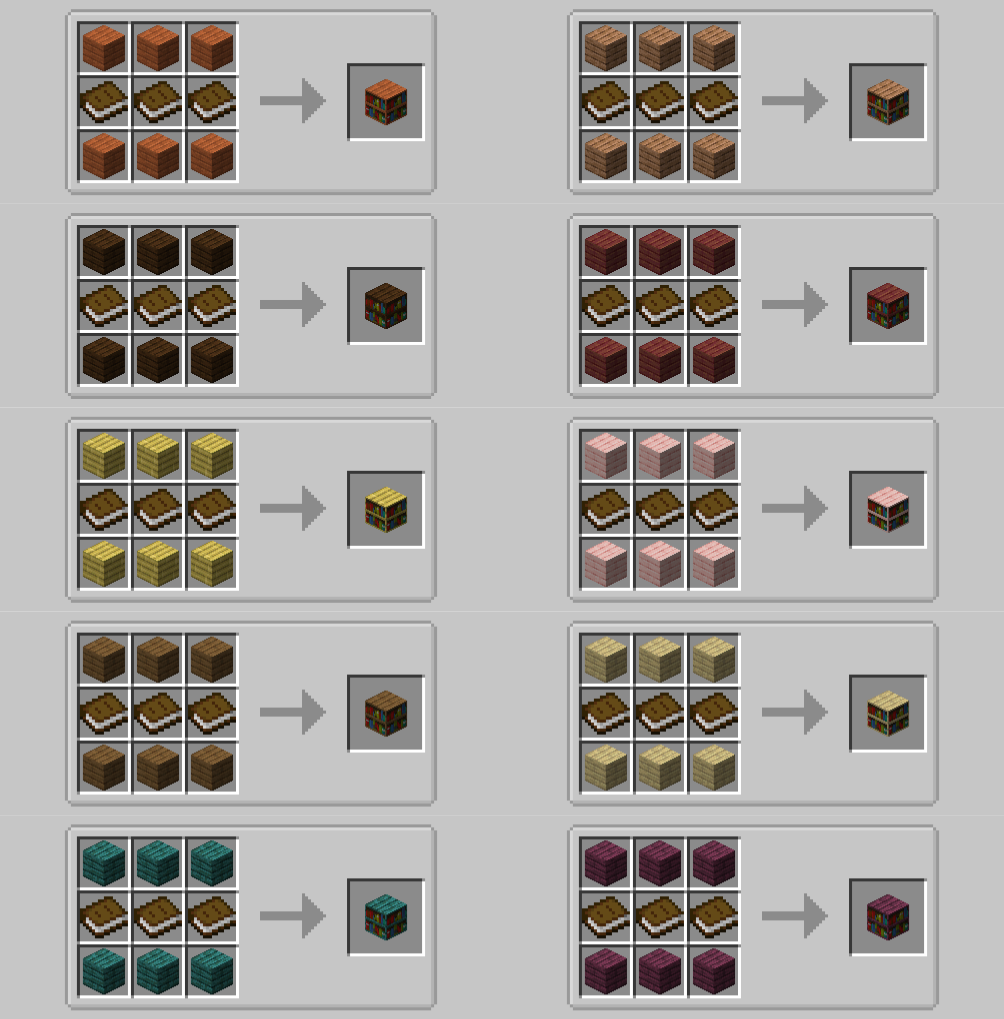Select top-middle mangrove red plank slot
The height and width of the screenshot is (1019, 1004).
[x=660, y=251]
